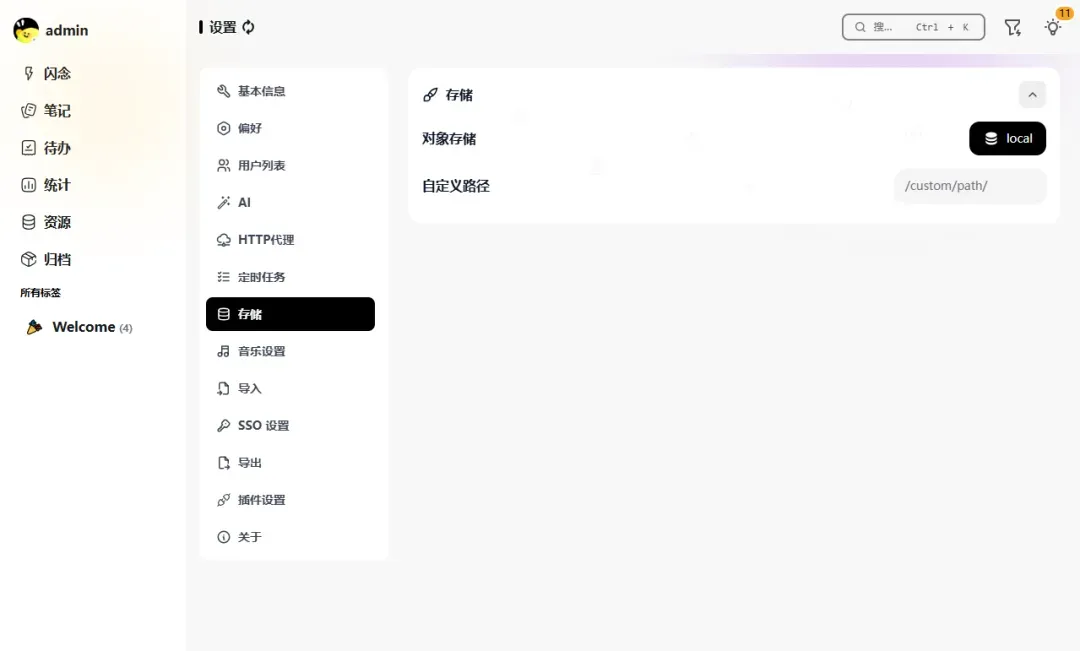Open the local object storage dropdown

(1007, 138)
